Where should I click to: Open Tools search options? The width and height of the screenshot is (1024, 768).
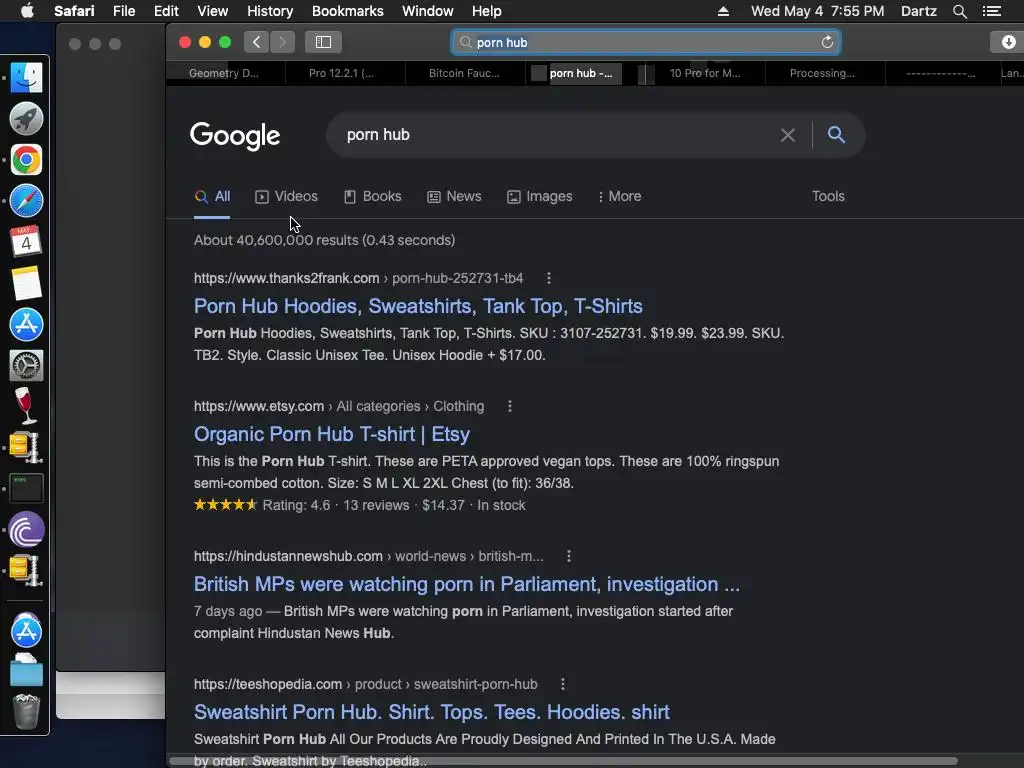(828, 197)
